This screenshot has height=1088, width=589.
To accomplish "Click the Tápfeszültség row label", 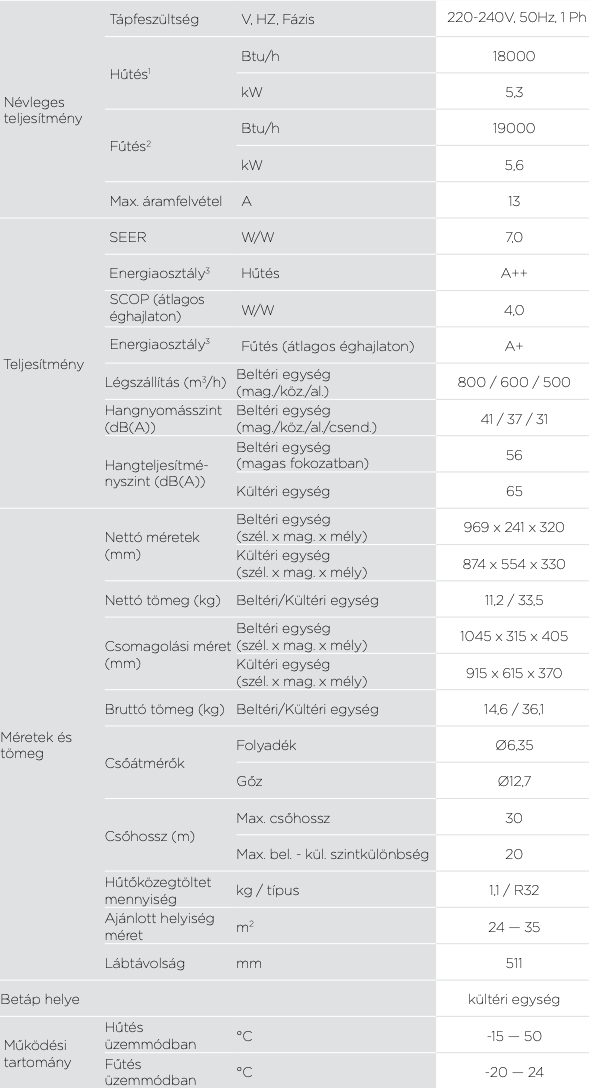I will (154, 19).
